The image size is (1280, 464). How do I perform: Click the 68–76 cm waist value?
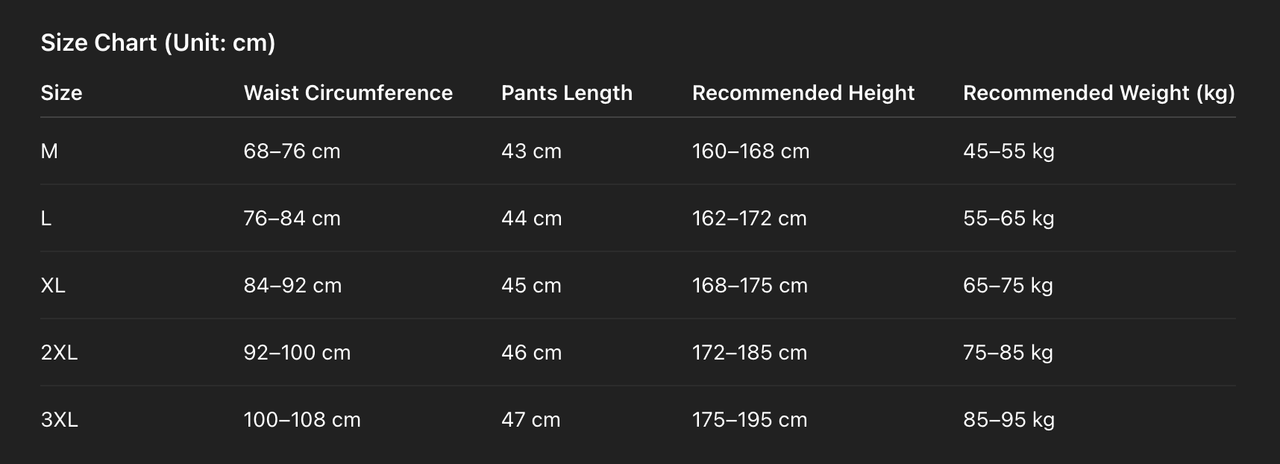(292, 151)
